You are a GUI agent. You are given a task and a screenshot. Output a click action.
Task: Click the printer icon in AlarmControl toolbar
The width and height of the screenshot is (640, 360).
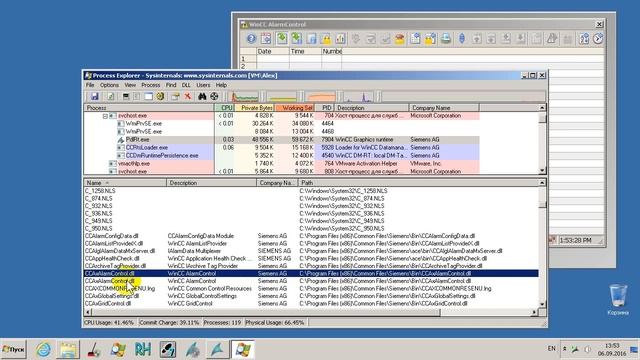446,39
